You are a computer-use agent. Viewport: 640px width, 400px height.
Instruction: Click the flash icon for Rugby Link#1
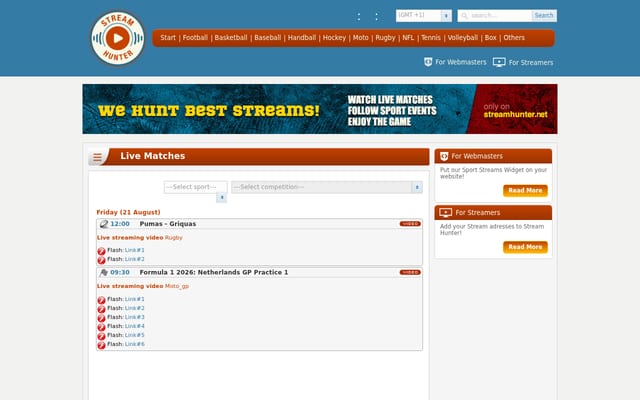(x=101, y=251)
